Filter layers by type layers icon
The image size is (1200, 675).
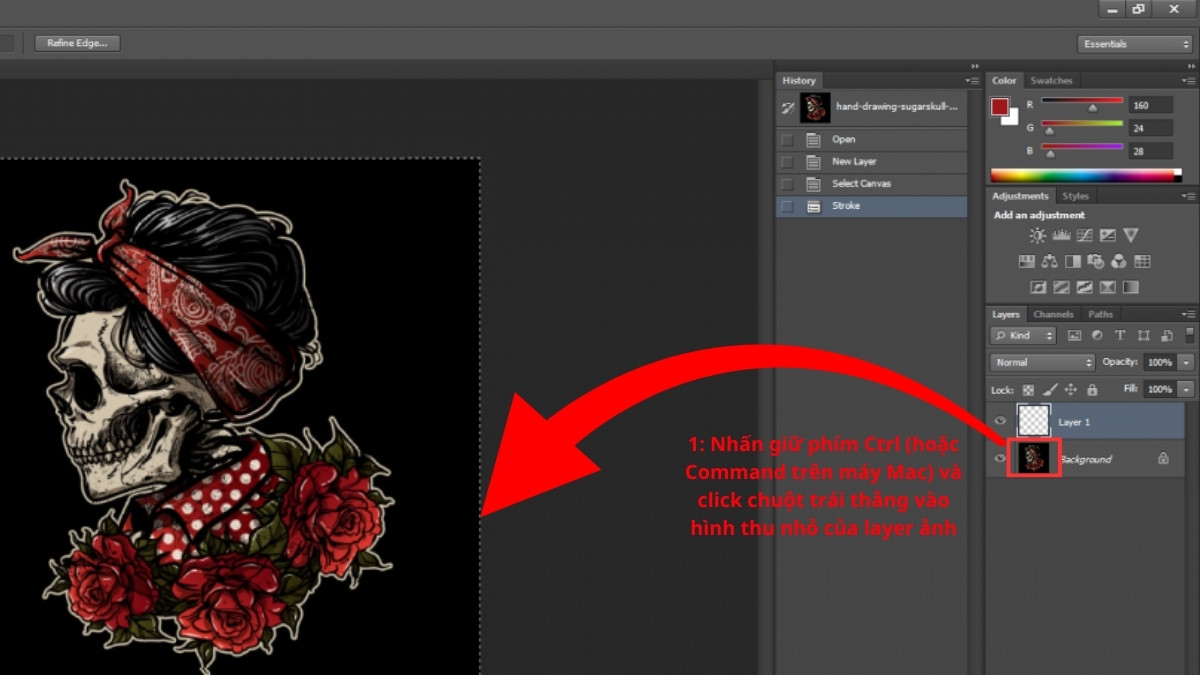[x=1119, y=336]
